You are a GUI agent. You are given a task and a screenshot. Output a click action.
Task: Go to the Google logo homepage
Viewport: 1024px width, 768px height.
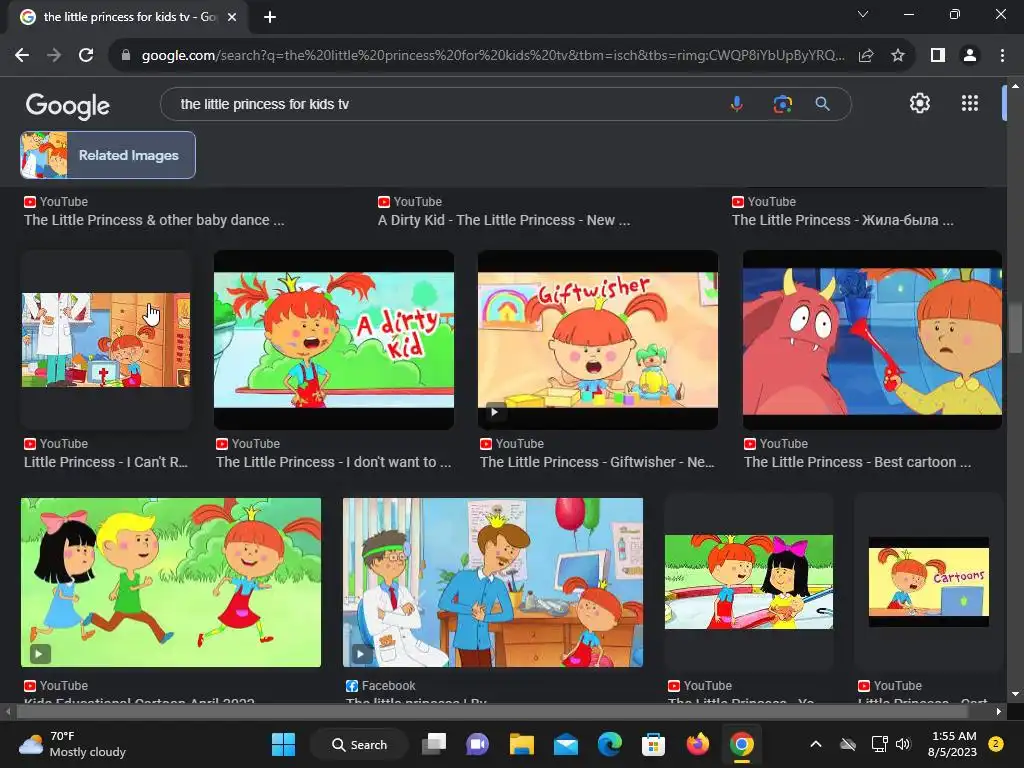[68, 105]
